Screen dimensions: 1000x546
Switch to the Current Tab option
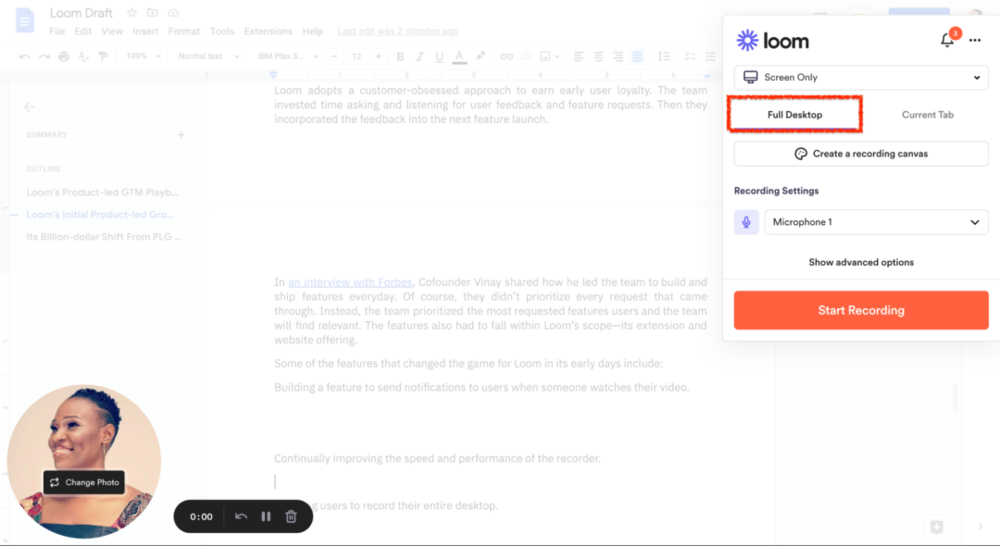pos(927,115)
